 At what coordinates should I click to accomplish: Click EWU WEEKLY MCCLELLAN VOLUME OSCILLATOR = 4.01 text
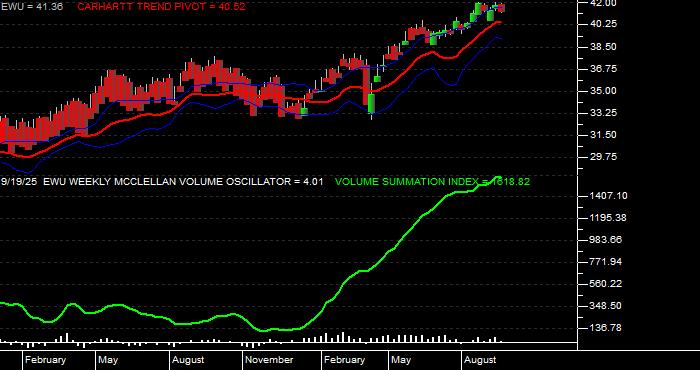(183, 182)
